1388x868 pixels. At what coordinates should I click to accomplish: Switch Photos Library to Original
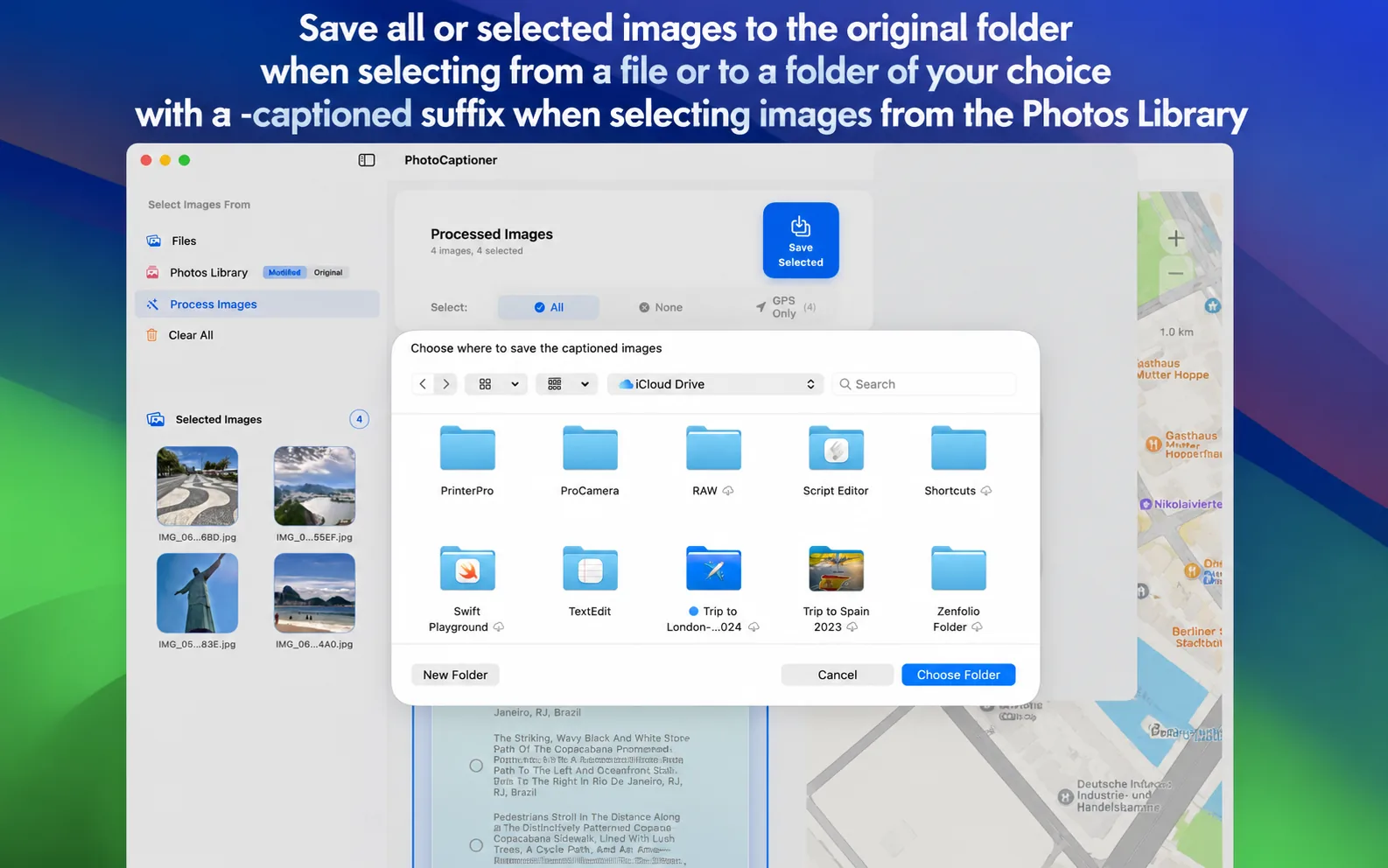click(x=328, y=272)
